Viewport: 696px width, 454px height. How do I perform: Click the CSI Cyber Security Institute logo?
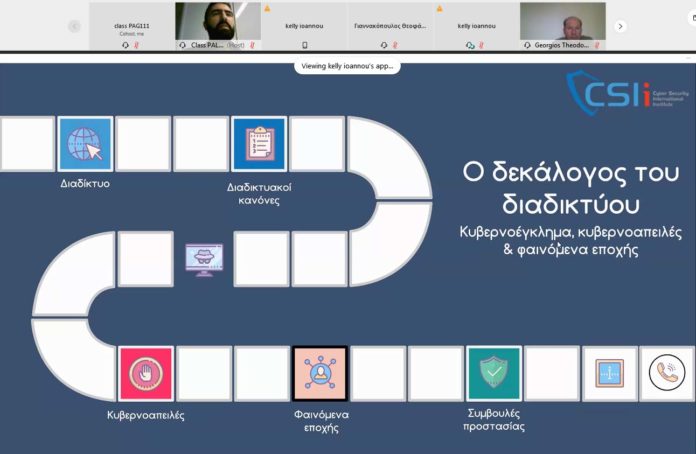pyautogui.click(x=626, y=92)
